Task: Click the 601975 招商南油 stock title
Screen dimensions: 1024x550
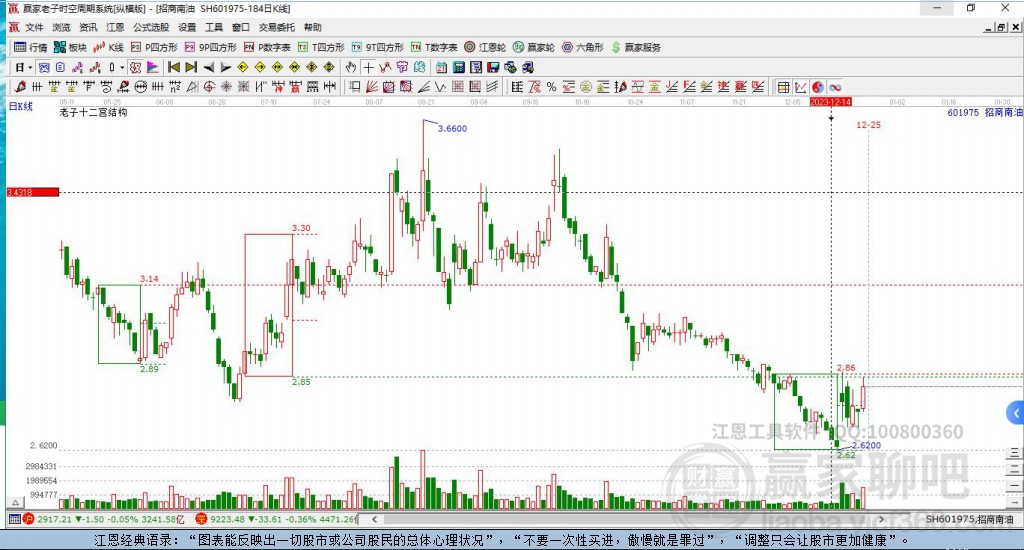Action: (x=984, y=112)
